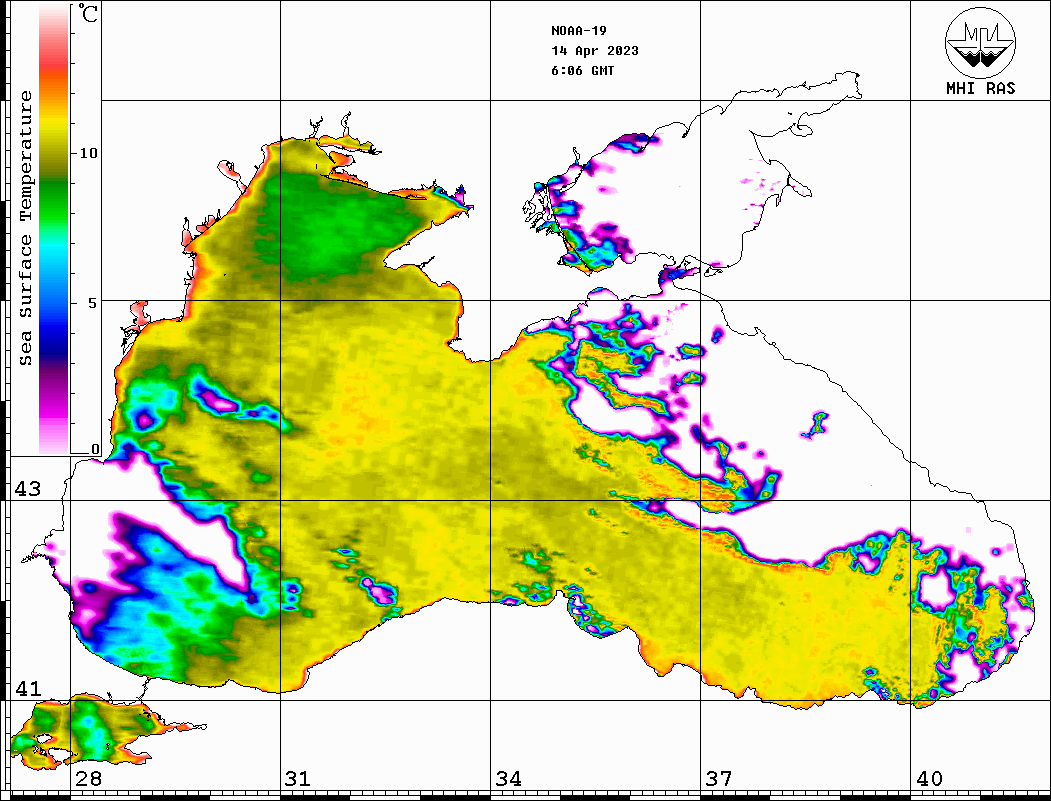
Task: Click the latitude label "41"
Action: click(x=27, y=688)
